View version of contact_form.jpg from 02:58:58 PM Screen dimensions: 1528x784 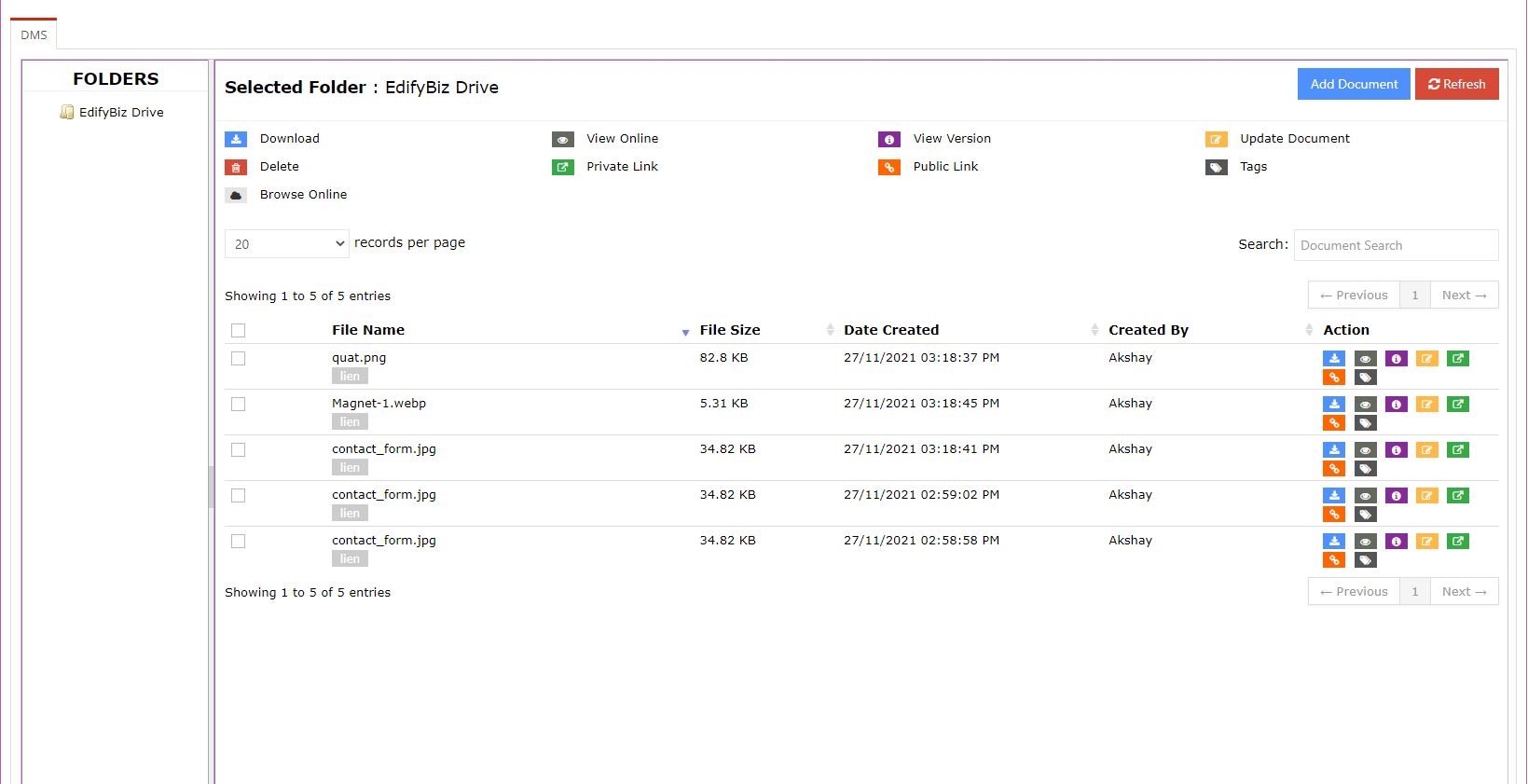(1396, 541)
